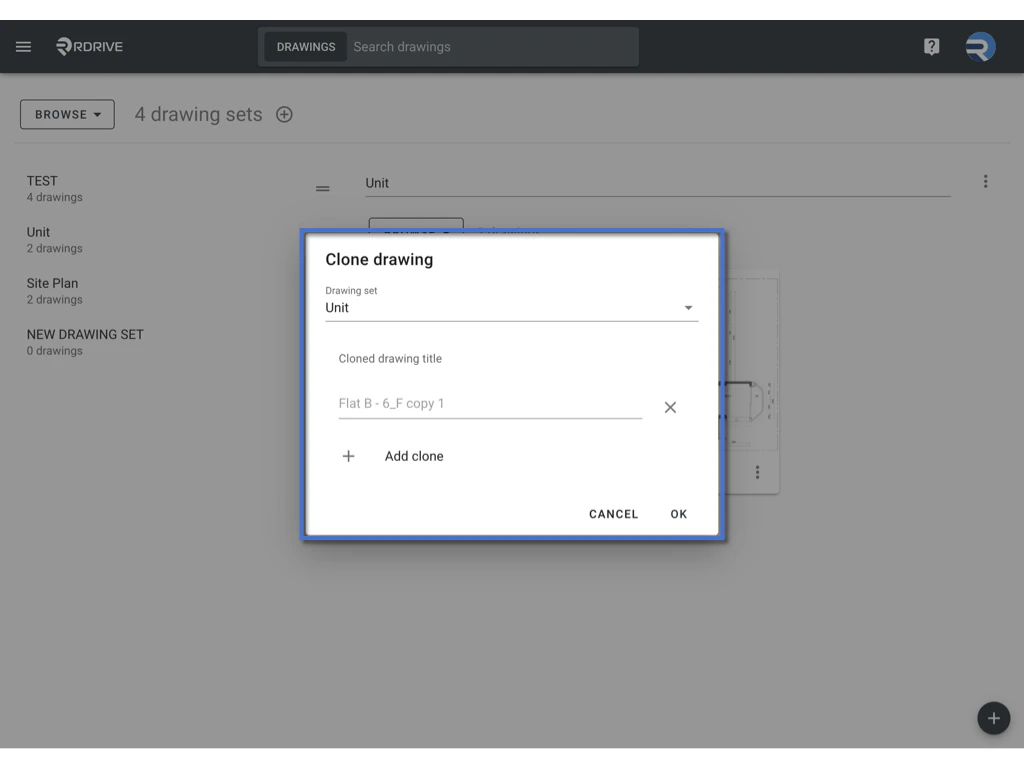
Task: Open drawing thumbnail three-dot menu
Action: pos(758,472)
